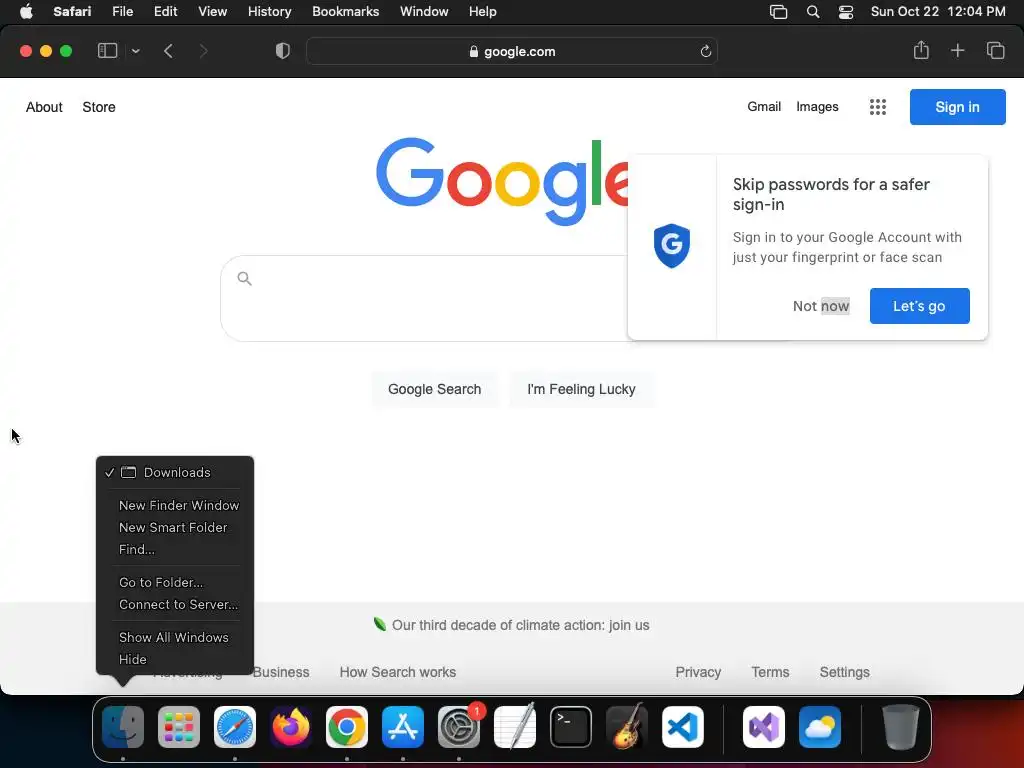Open Finder from the Dock
The image size is (1024, 768).
(123, 727)
